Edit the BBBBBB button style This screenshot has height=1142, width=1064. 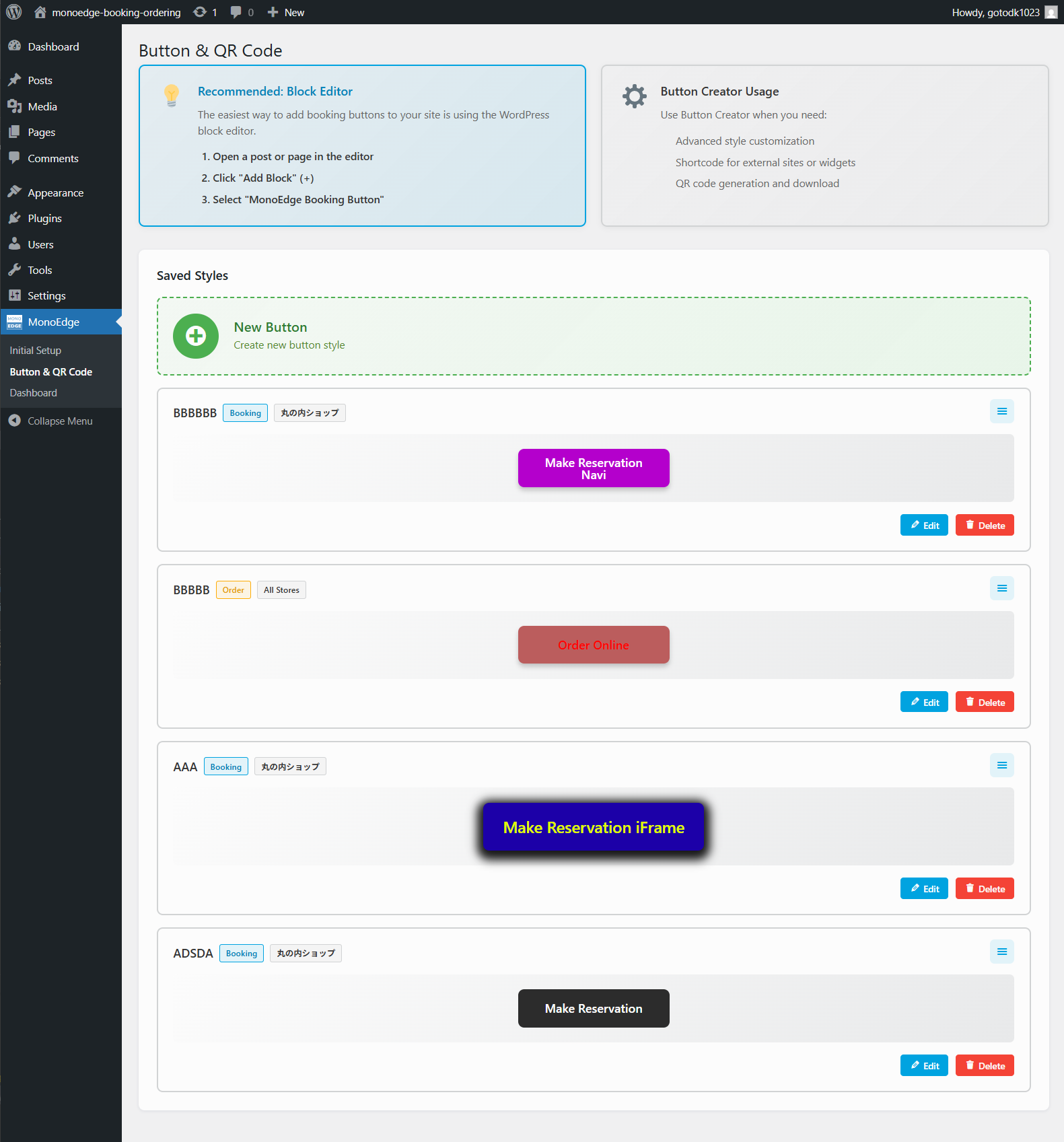point(924,525)
